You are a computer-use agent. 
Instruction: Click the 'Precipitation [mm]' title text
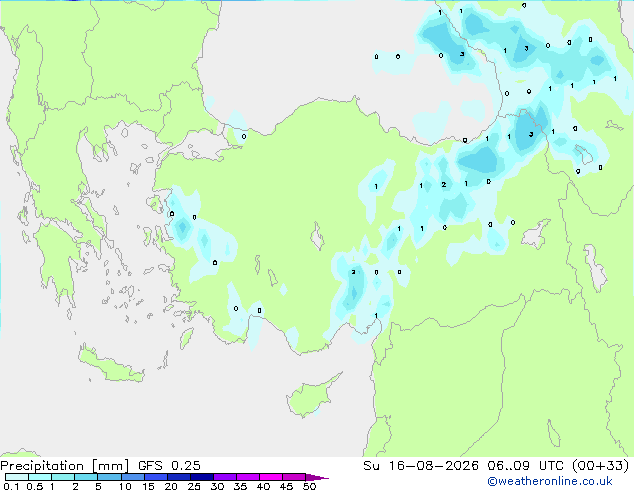point(65,466)
